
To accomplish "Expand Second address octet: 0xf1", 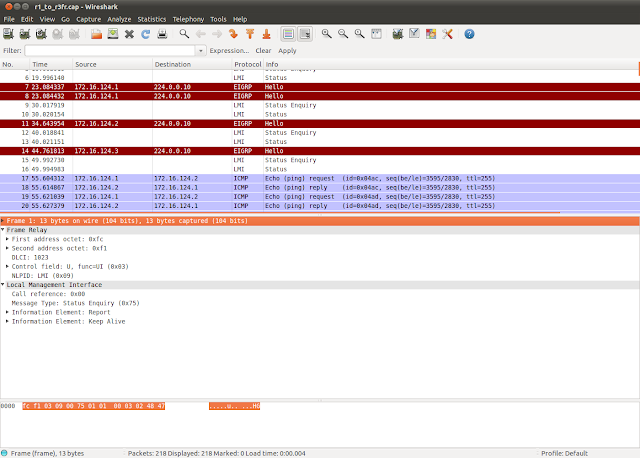I will pyautogui.click(x=7, y=248).
